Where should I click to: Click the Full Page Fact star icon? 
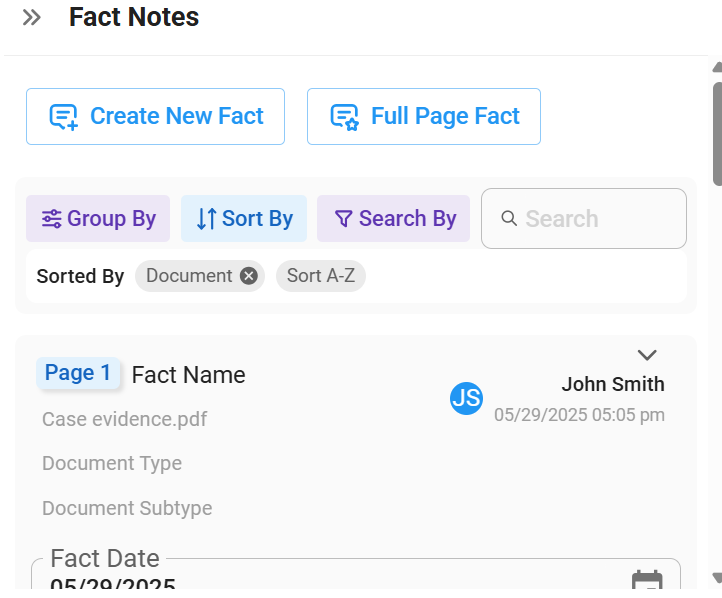coord(344,117)
